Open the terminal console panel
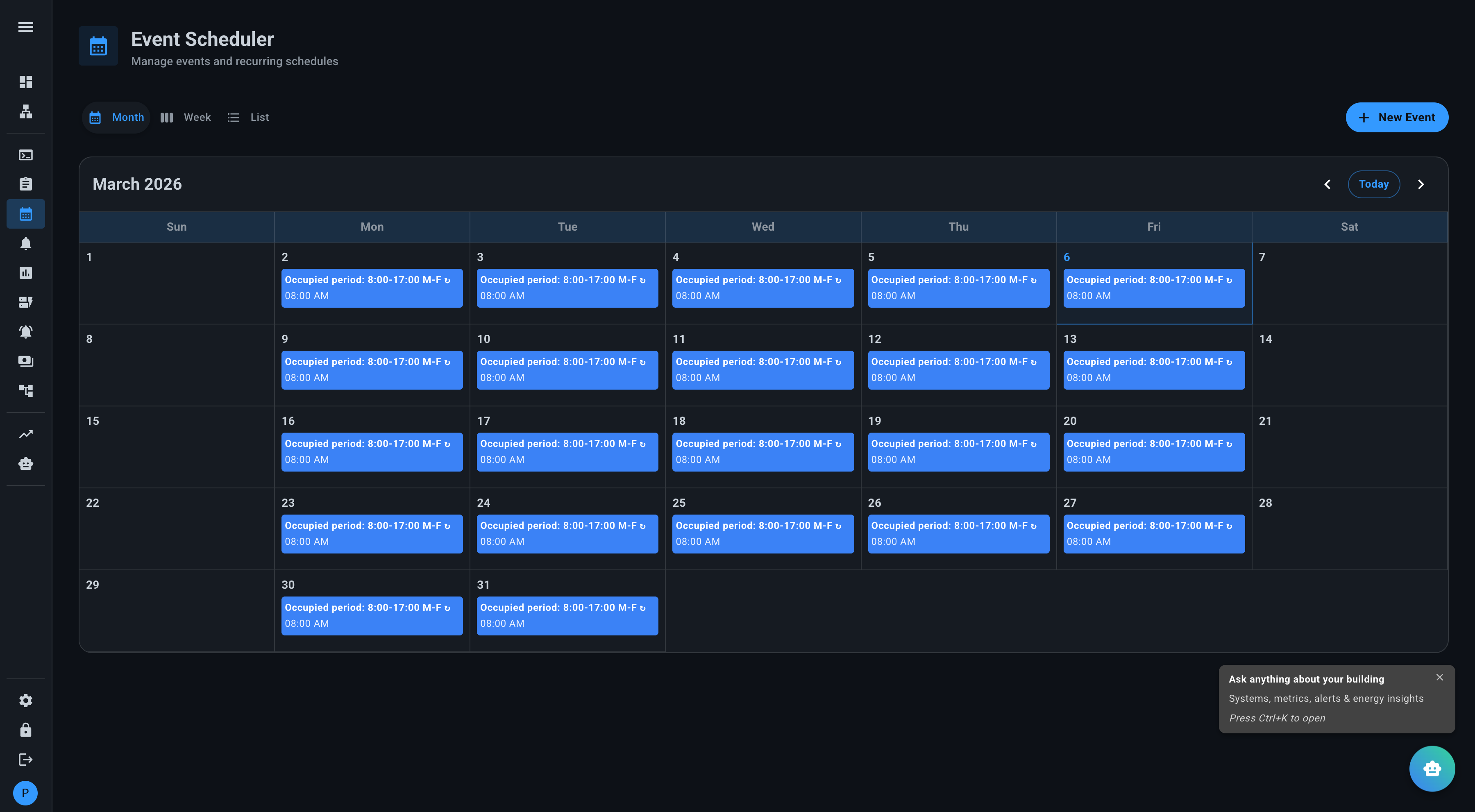Screen dimensions: 1475x812 pyautogui.click(x=25, y=154)
